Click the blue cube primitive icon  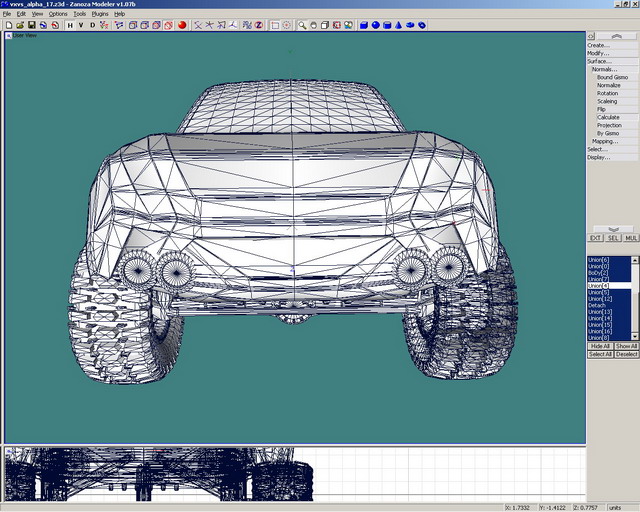click(x=364, y=25)
